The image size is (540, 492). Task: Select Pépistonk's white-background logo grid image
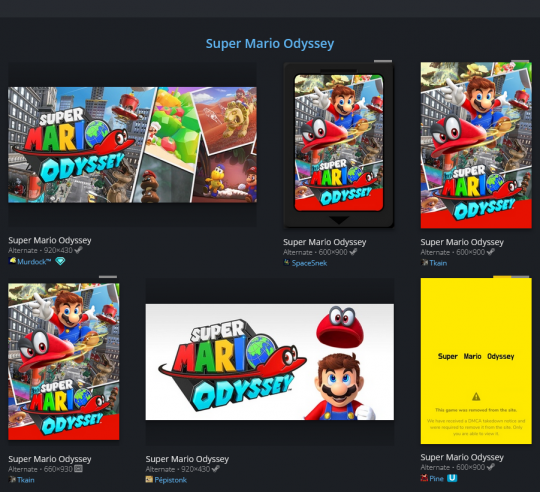(x=270, y=362)
